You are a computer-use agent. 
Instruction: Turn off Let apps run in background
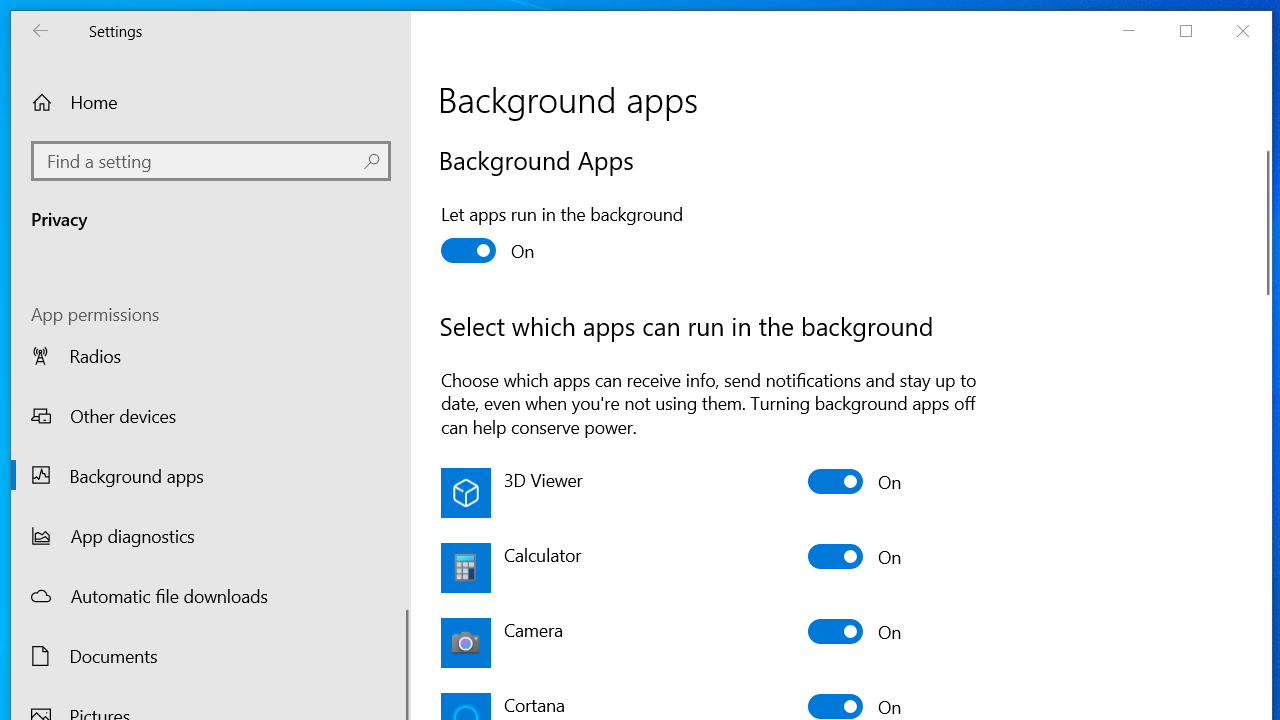pos(468,251)
